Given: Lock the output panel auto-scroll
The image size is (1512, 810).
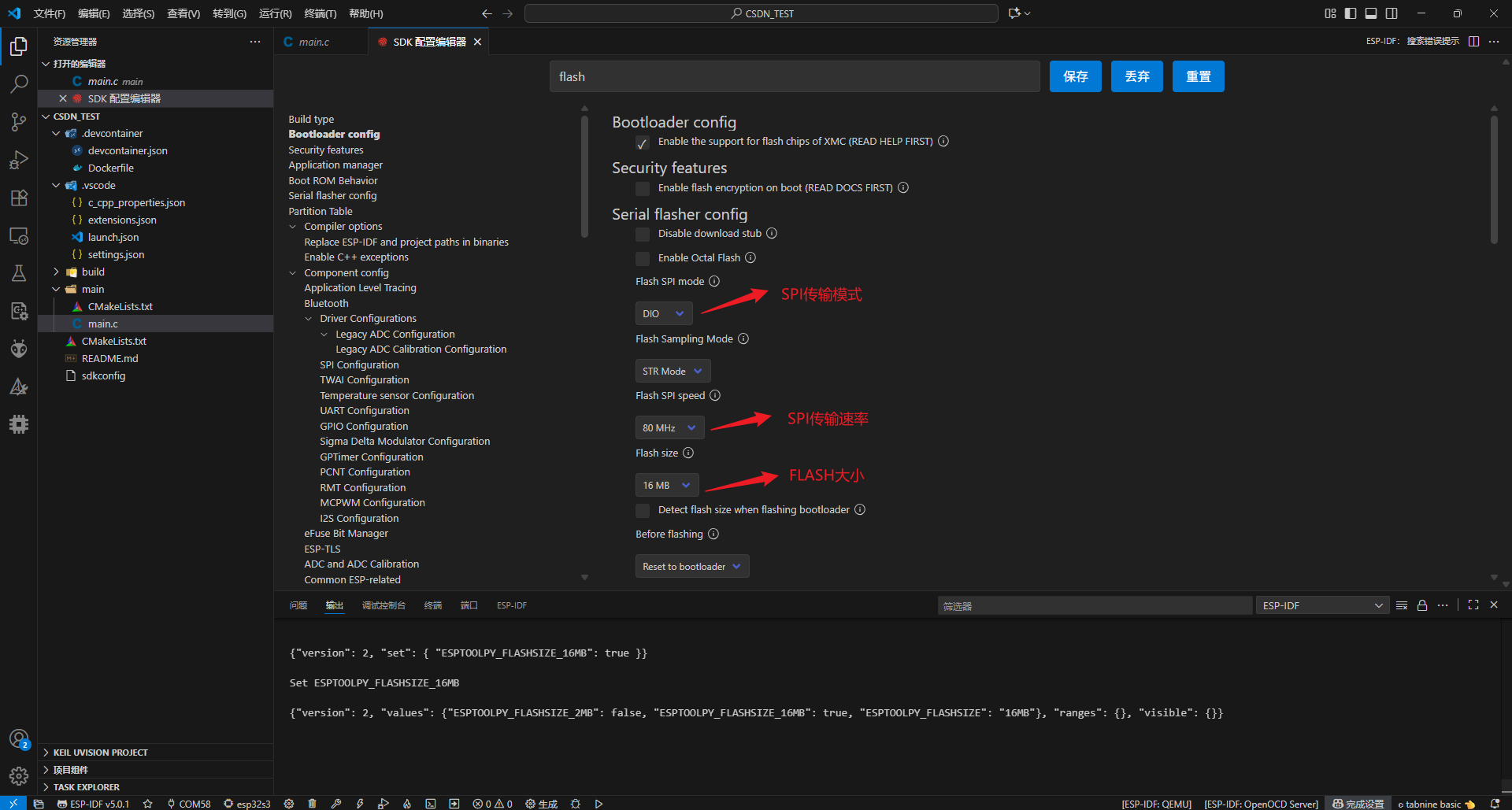Looking at the screenshot, I should coord(1422,605).
